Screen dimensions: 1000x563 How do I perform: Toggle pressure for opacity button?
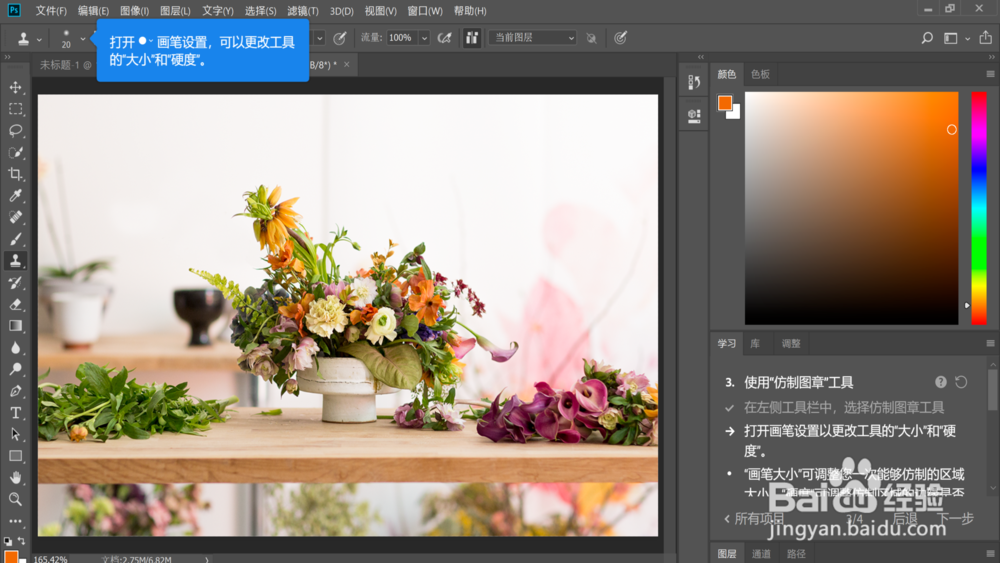[x=340, y=38]
